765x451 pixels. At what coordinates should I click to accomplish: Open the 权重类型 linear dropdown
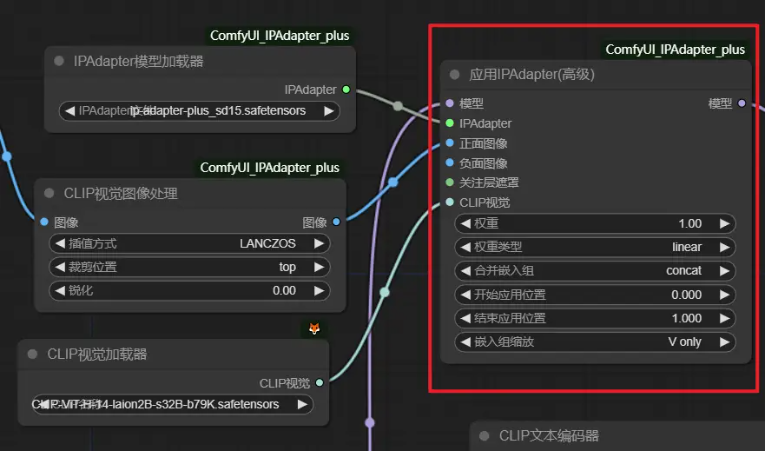point(595,247)
